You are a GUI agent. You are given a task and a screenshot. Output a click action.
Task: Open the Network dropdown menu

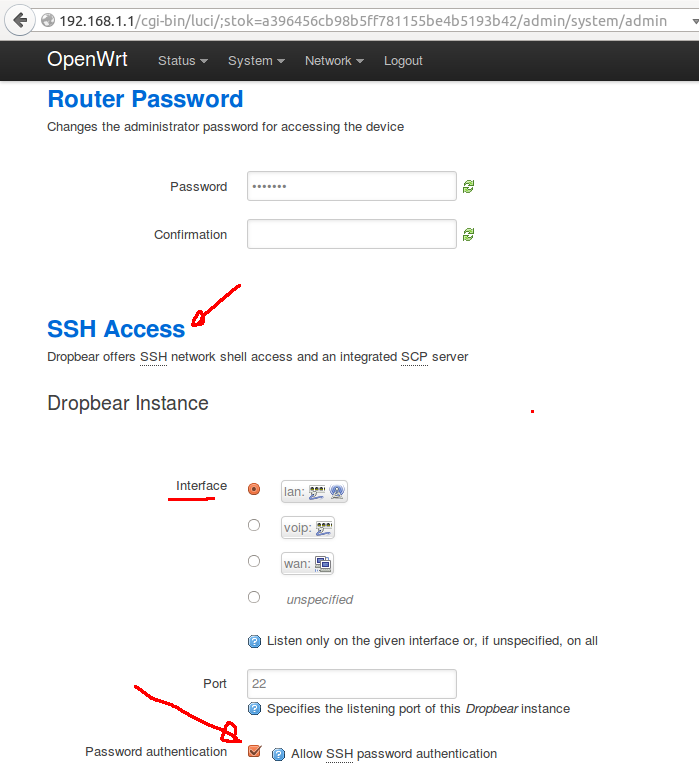tap(334, 61)
